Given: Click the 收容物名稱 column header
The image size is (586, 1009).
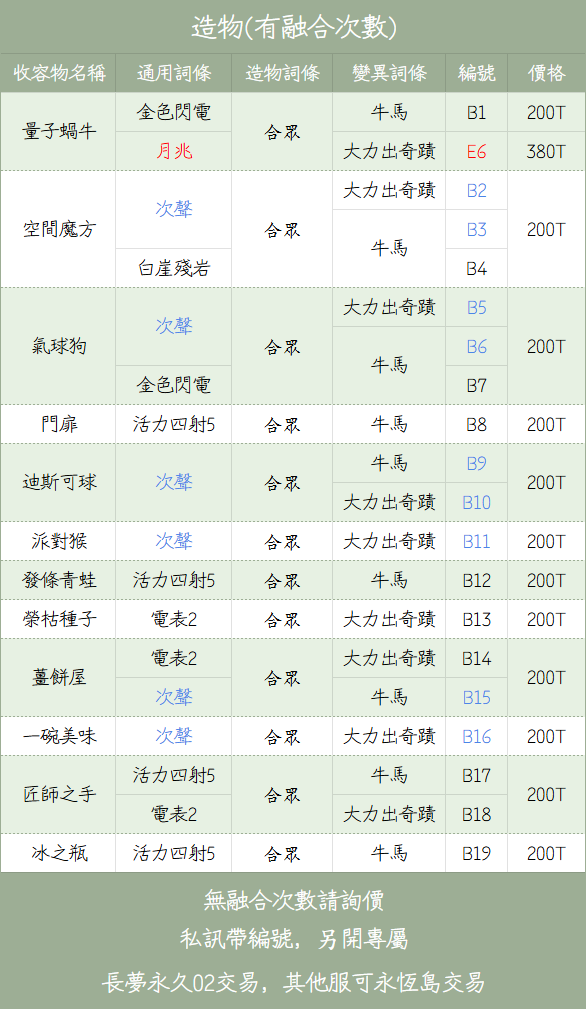Looking at the screenshot, I should (58, 73).
